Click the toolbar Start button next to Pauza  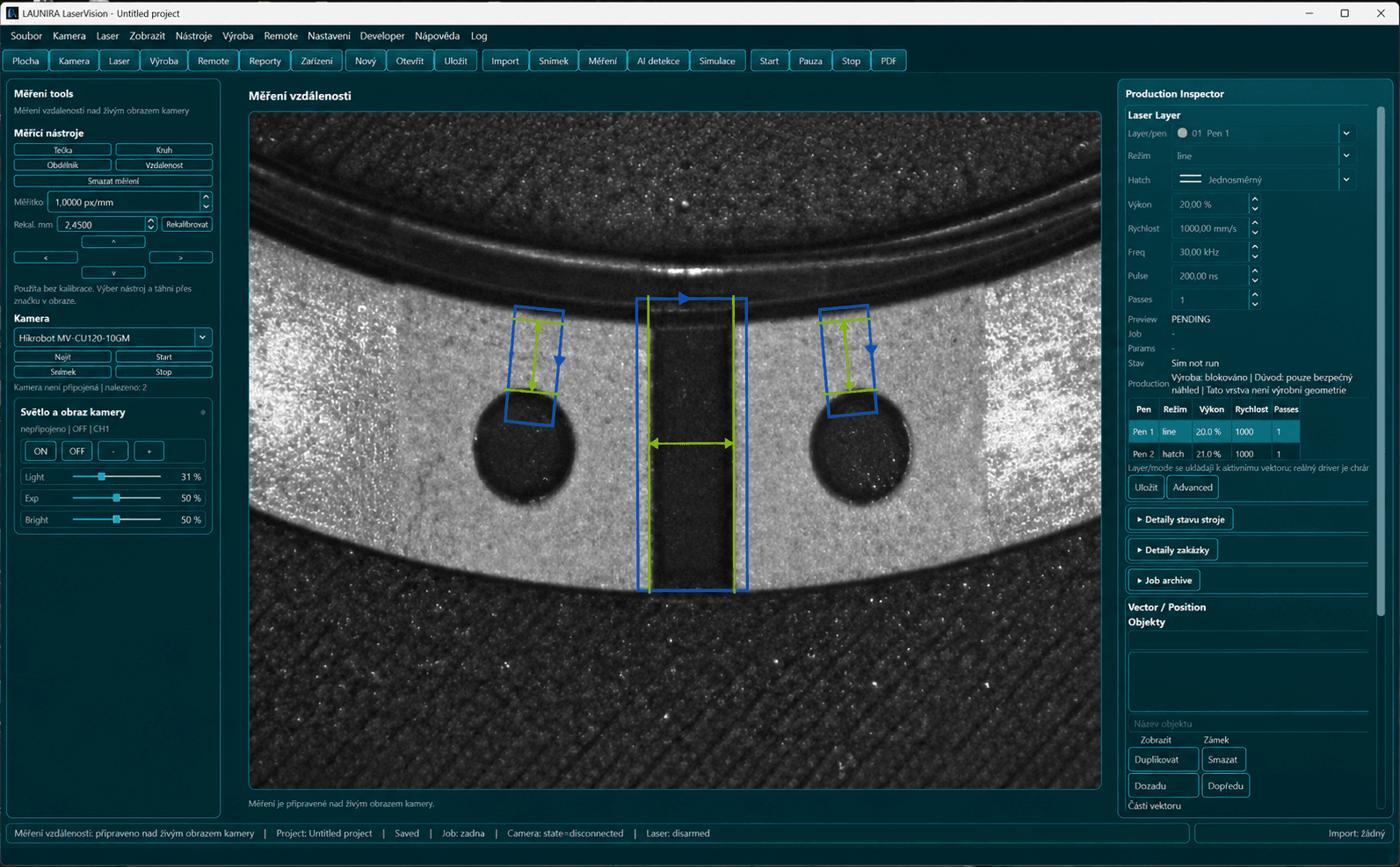(x=769, y=61)
